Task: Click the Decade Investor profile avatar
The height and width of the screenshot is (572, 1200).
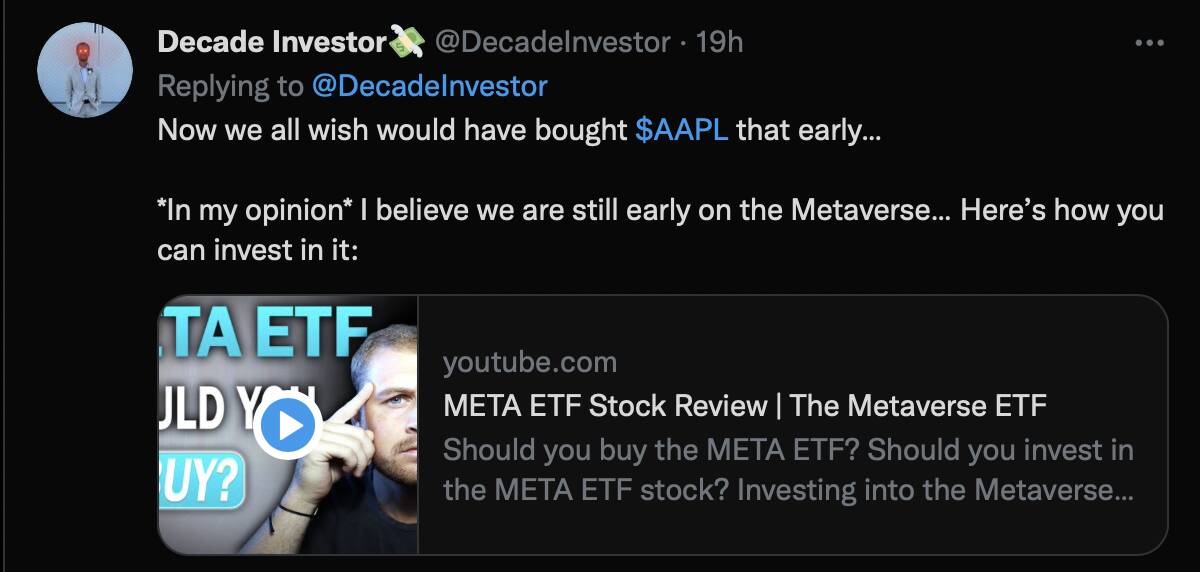Action: pos(85,69)
